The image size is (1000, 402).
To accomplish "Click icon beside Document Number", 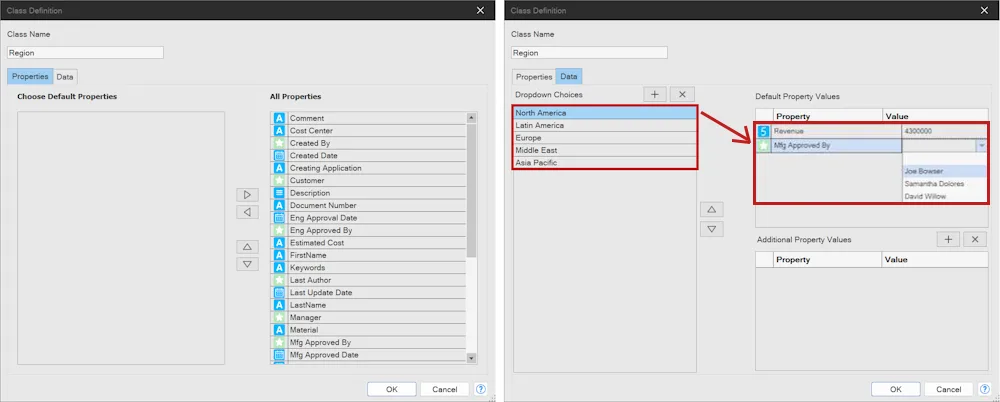I will [x=279, y=205].
